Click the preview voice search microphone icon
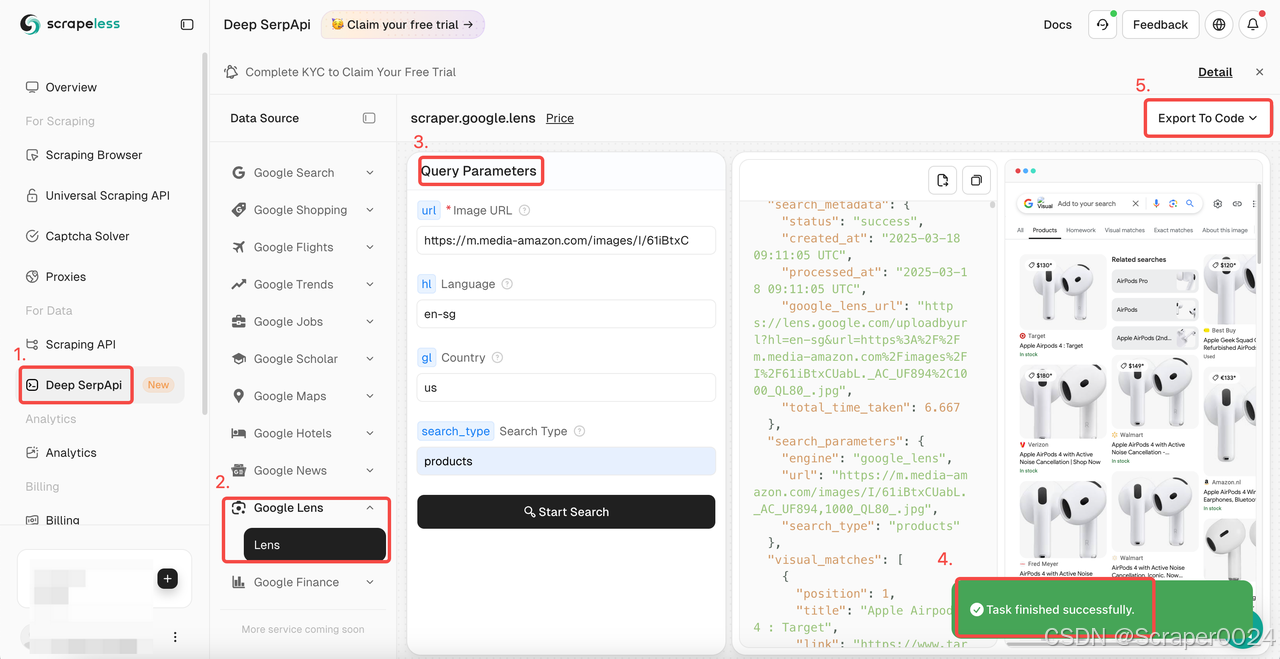Screen dimensions: 1280x659 click(x=1157, y=203)
